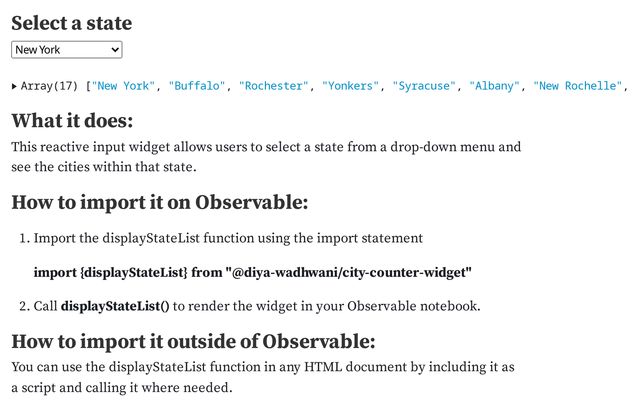This screenshot has height=400, width=640.
Task: Click the "Select a state" heading
Action: pos(71,23)
